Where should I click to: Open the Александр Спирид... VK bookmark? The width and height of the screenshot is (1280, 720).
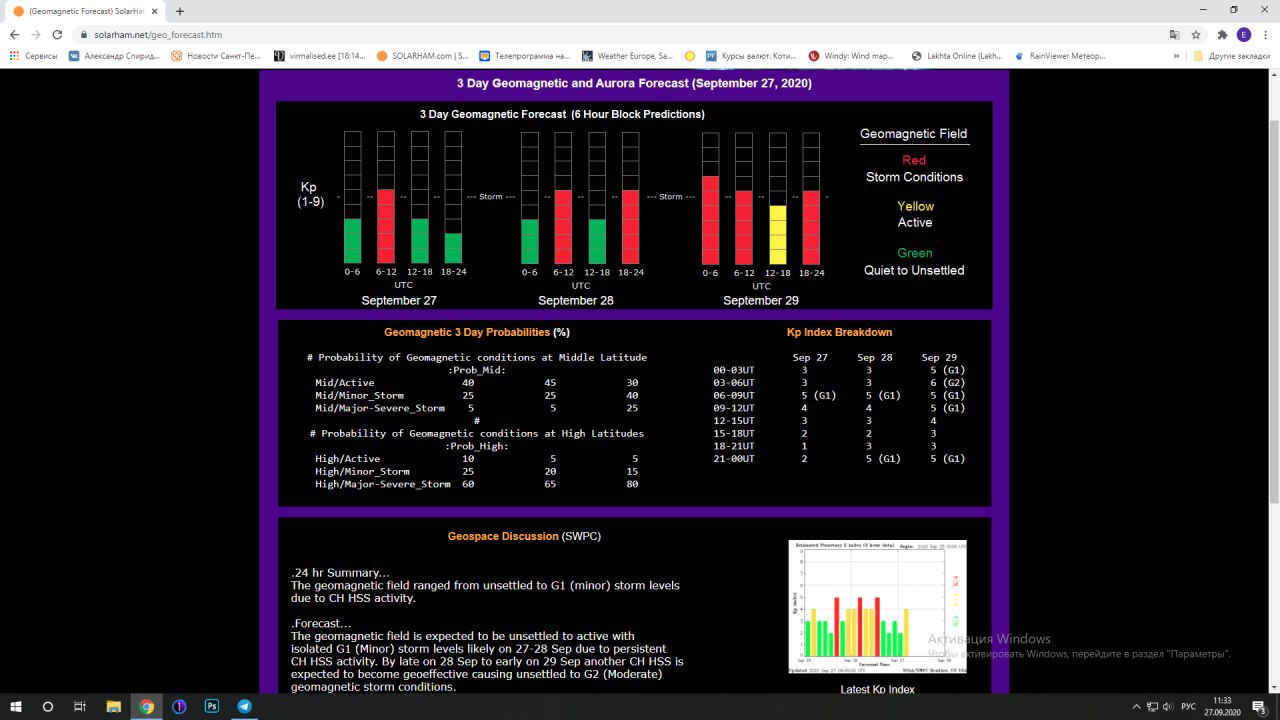114,56
